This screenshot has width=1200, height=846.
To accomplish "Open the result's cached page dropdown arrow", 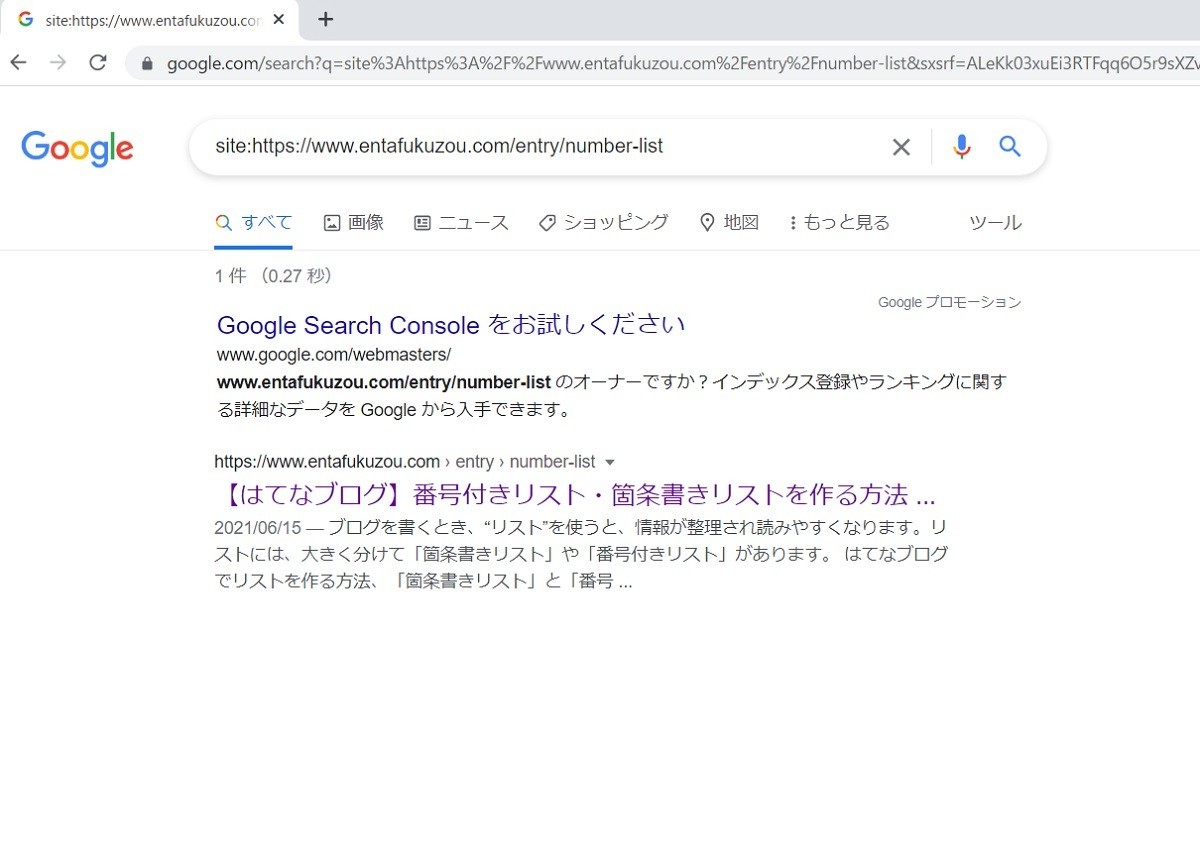I will click(610, 462).
